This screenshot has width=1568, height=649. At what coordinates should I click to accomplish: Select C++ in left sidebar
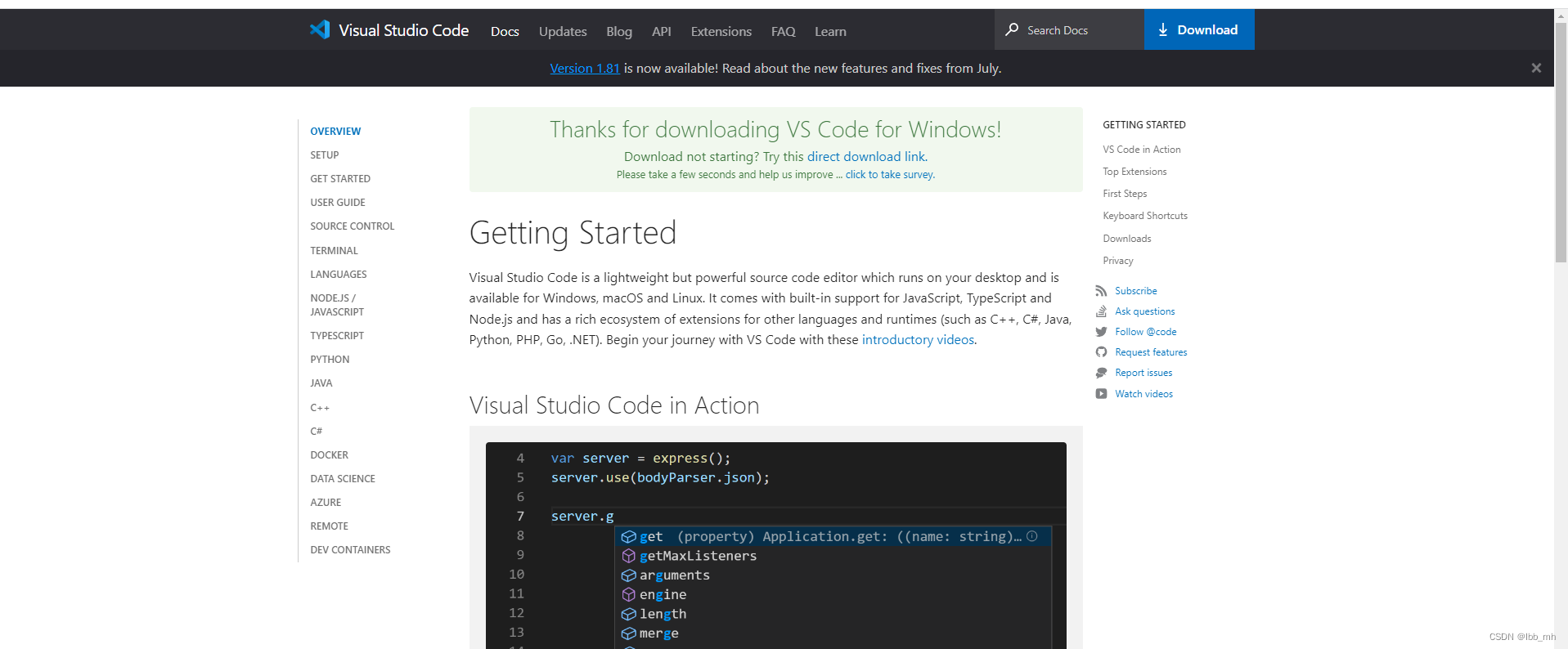pos(320,408)
